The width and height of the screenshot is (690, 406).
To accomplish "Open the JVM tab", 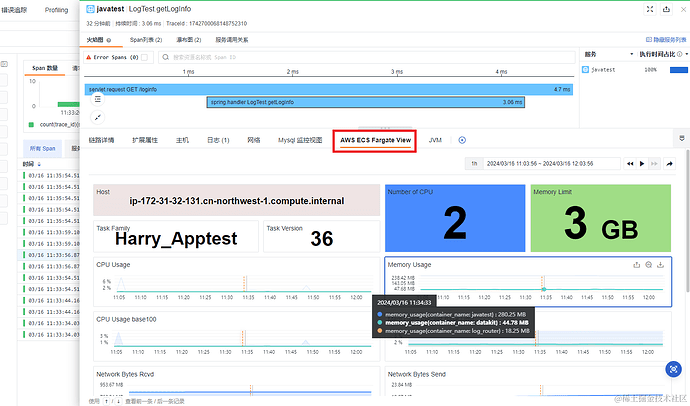I will coord(435,140).
